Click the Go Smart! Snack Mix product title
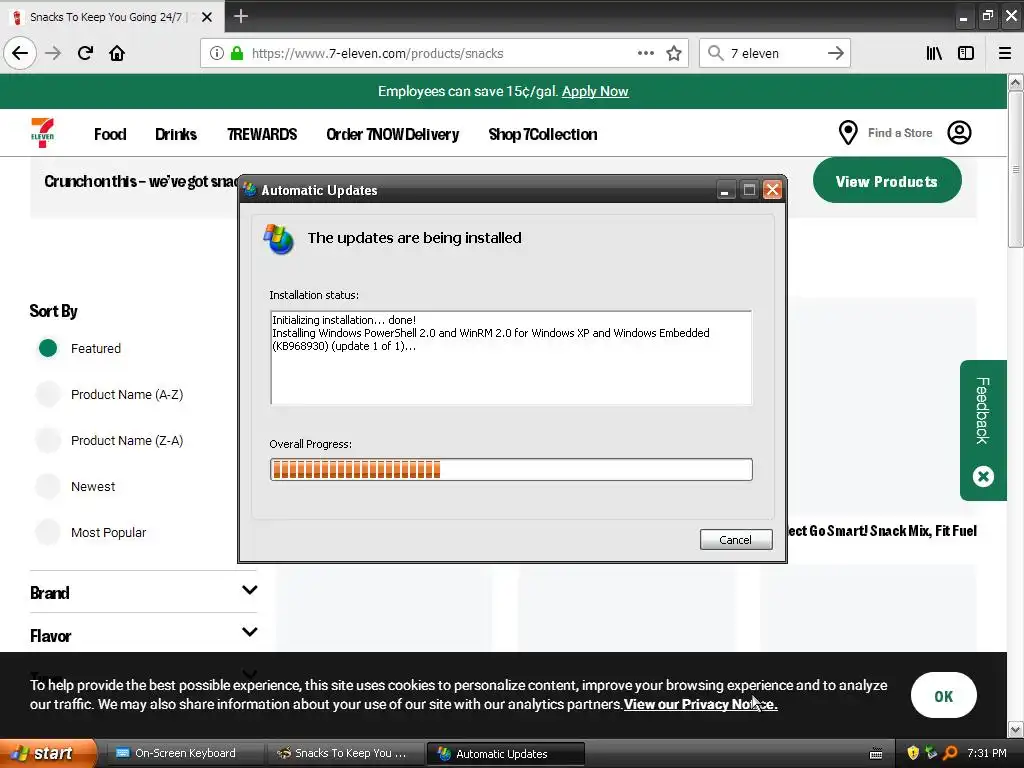This screenshot has height=768, width=1024. click(882, 530)
